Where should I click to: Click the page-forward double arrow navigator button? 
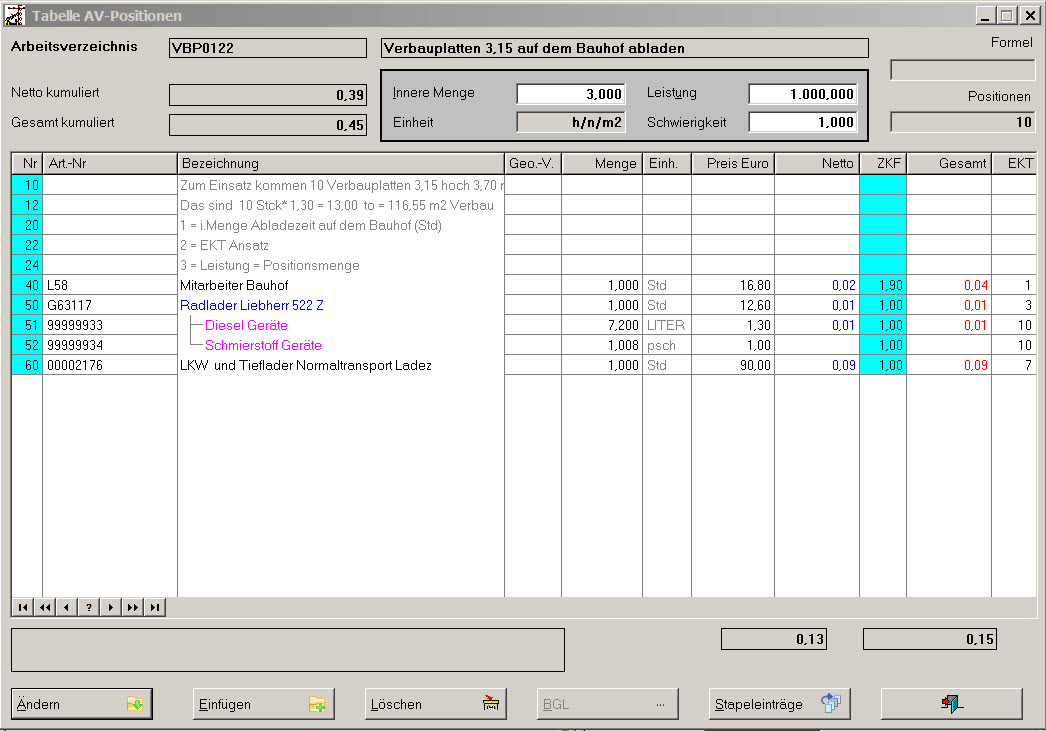pos(132,607)
